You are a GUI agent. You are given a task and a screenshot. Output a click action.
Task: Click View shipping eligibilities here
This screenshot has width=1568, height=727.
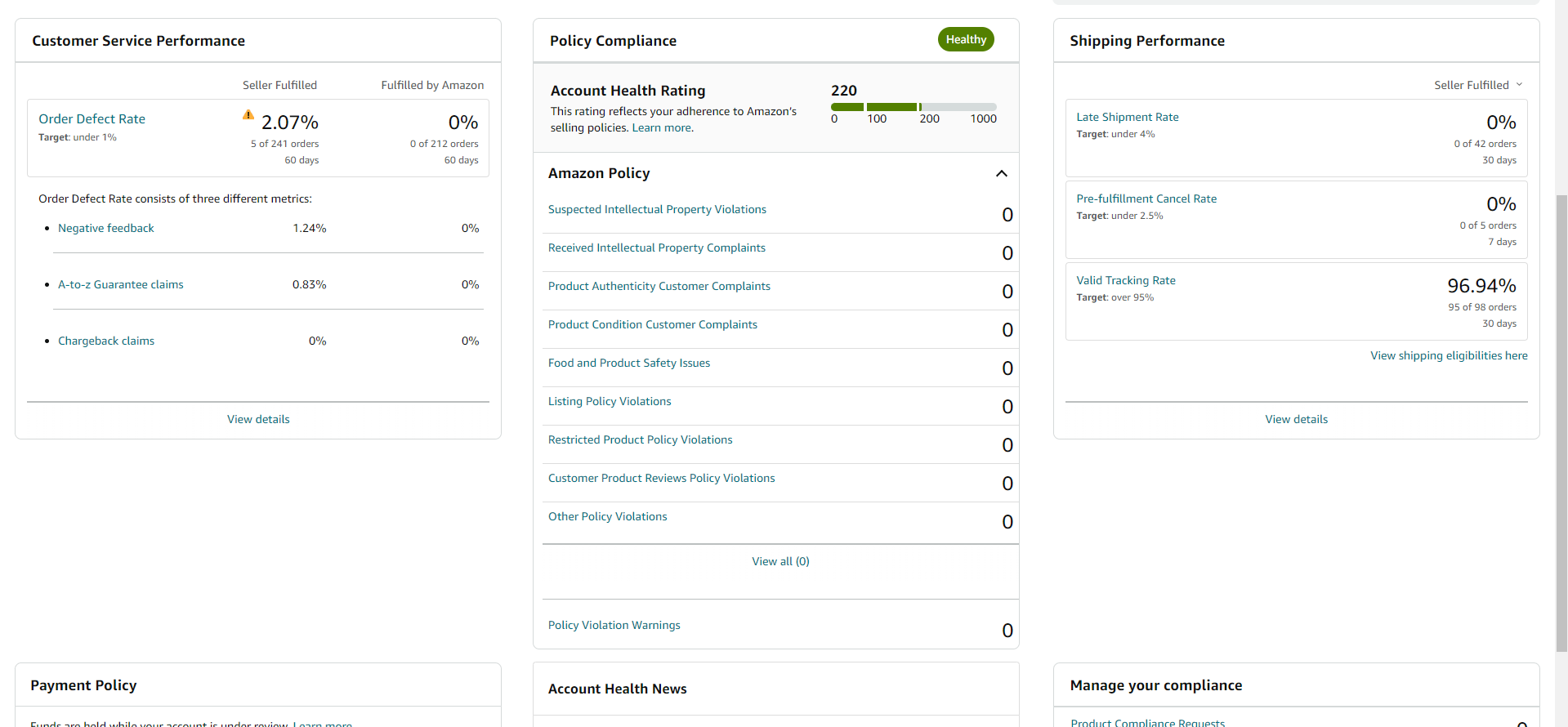click(x=1449, y=355)
